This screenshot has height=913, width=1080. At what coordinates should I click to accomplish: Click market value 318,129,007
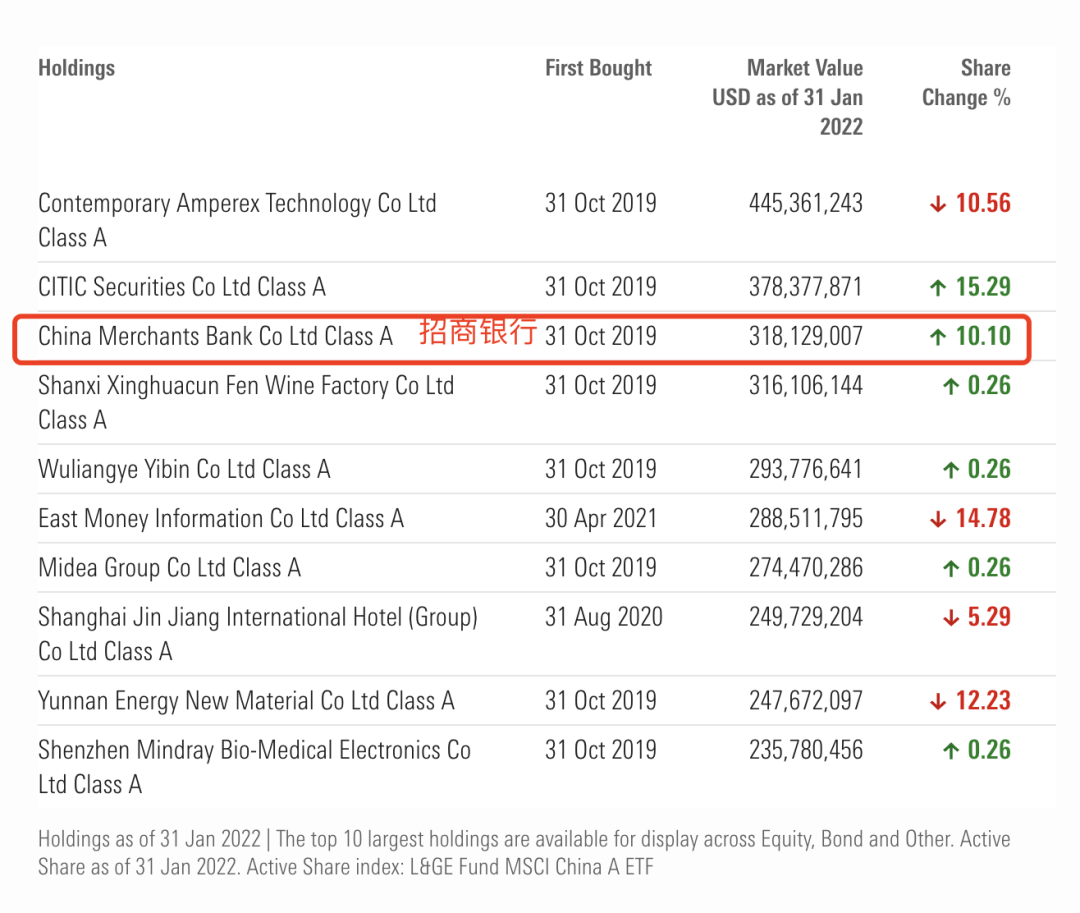pyautogui.click(x=806, y=336)
